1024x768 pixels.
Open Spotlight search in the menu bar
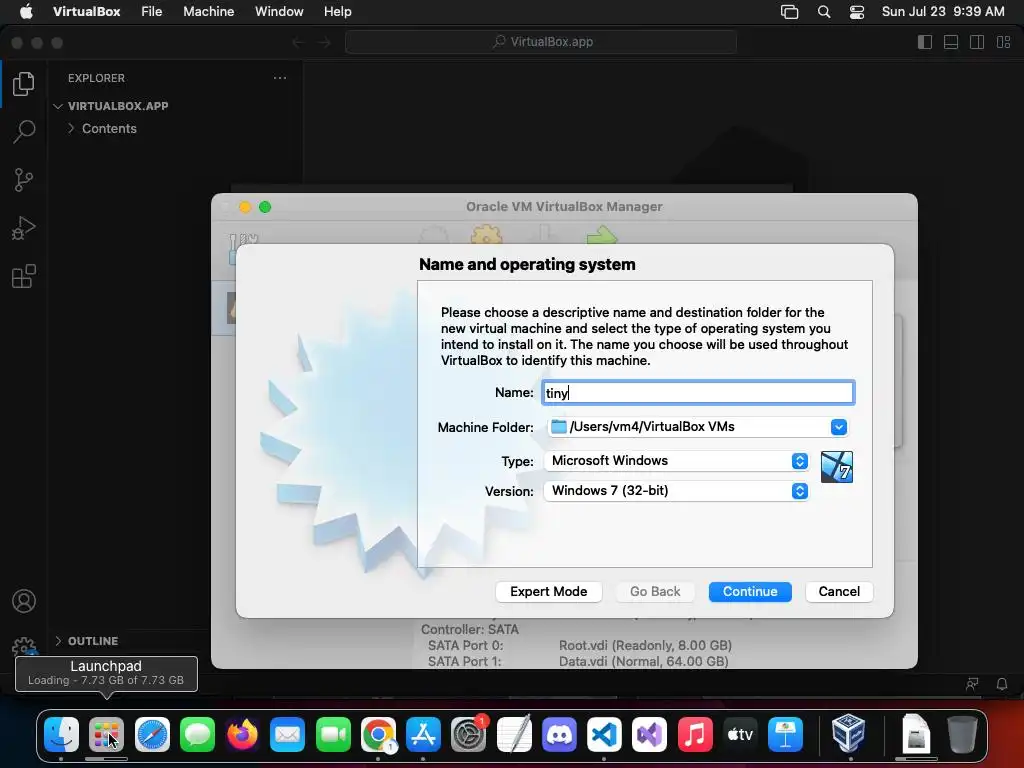[824, 12]
